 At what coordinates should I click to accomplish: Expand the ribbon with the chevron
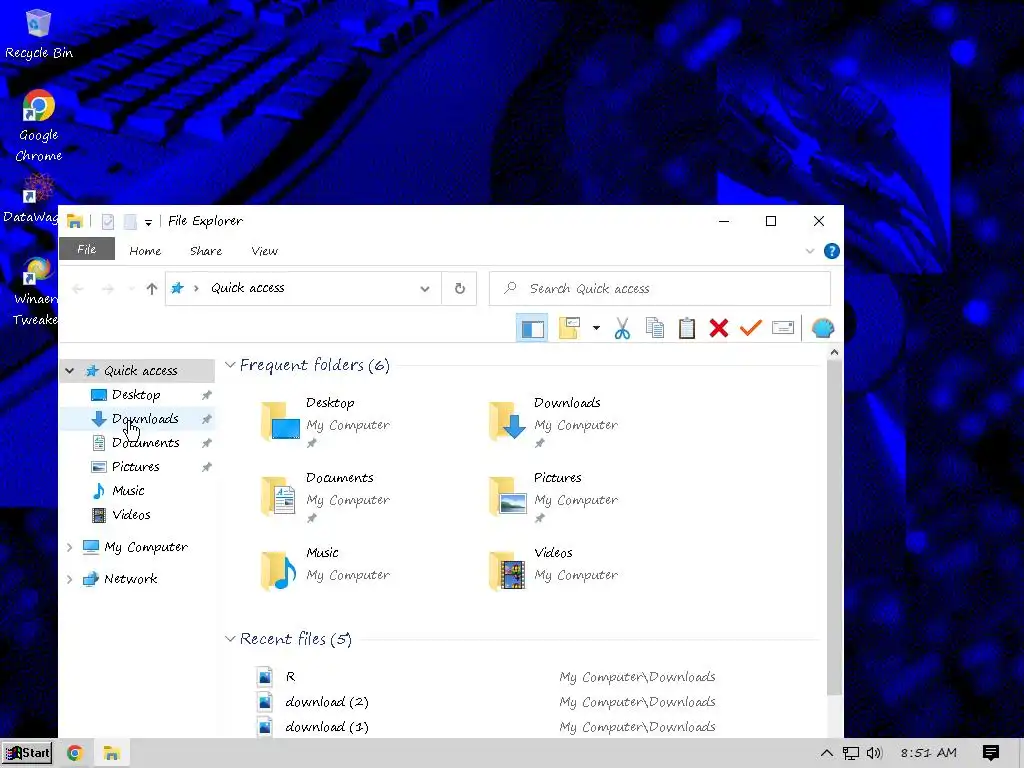(x=810, y=251)
